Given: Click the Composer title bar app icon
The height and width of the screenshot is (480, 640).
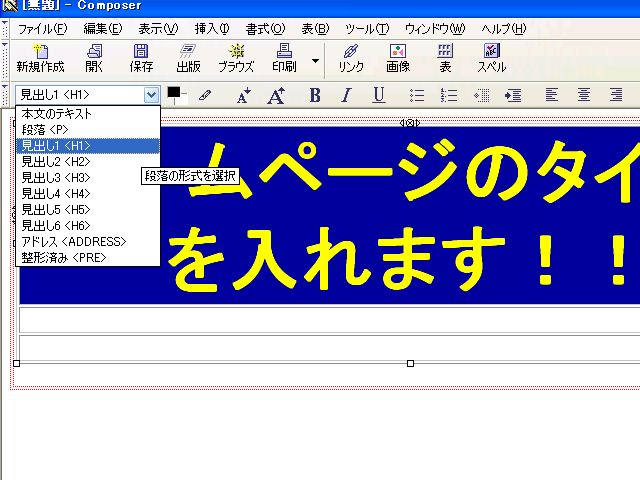Looking at the screenshot, I should [x=9, y=5].
